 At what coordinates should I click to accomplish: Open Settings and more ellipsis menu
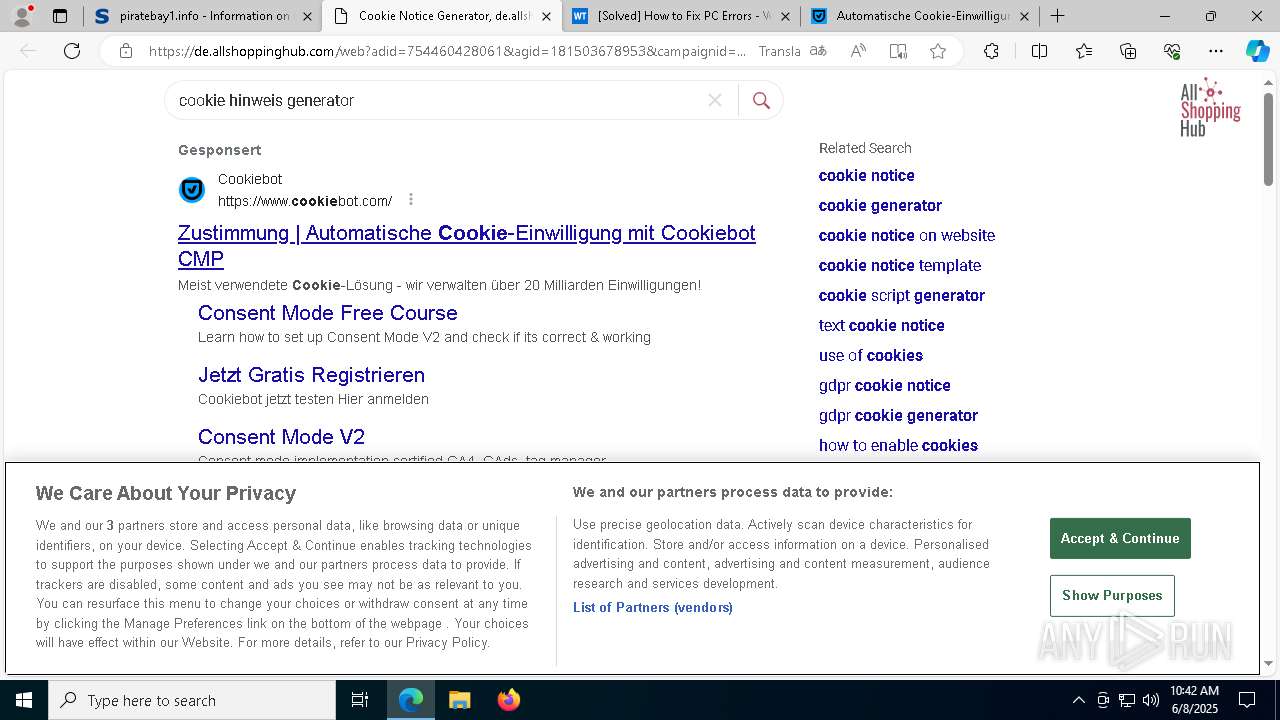tap(1216, 51)
